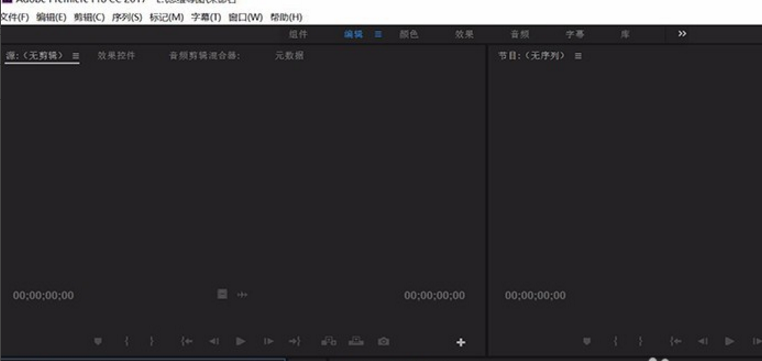
Task: Click the Drag Video Only filmstrip icon
Action: (222, 294)
